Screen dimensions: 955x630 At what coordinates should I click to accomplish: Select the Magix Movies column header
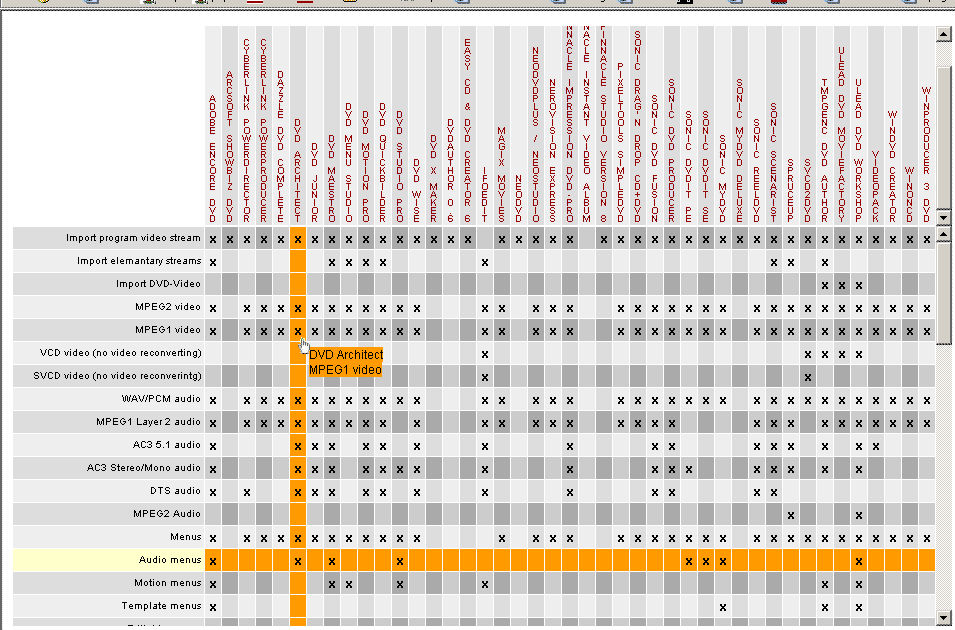pyautogui.click(x=502, y=175)
